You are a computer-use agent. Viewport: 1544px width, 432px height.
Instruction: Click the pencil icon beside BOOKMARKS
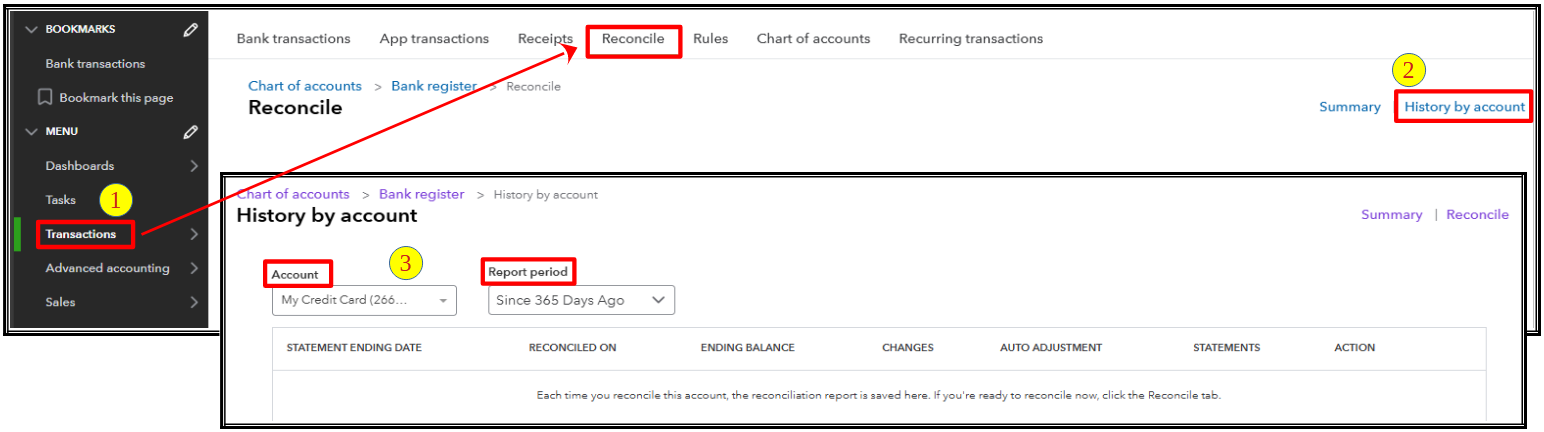[190, 30]
